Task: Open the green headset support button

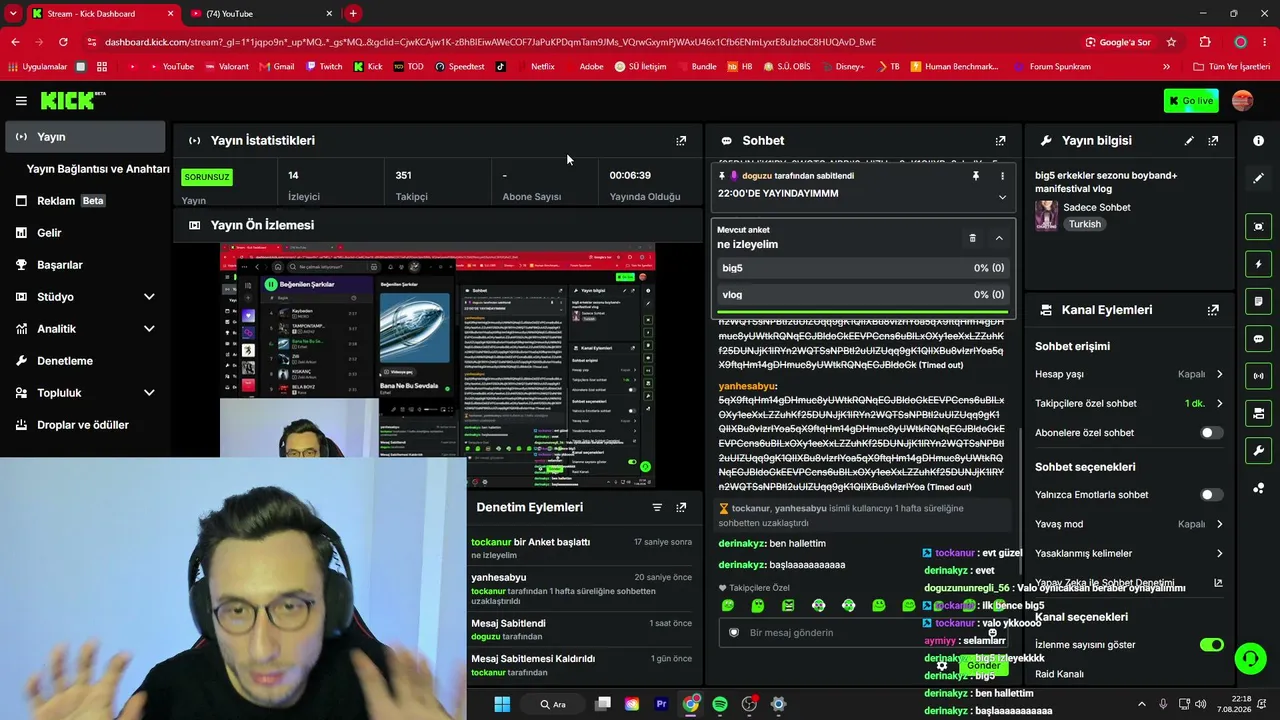Action: pos(1250,658)
